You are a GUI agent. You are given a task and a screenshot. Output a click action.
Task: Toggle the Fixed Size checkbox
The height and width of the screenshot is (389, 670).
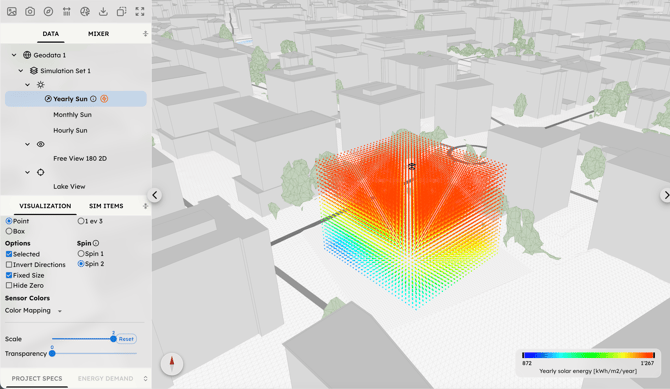9,275
